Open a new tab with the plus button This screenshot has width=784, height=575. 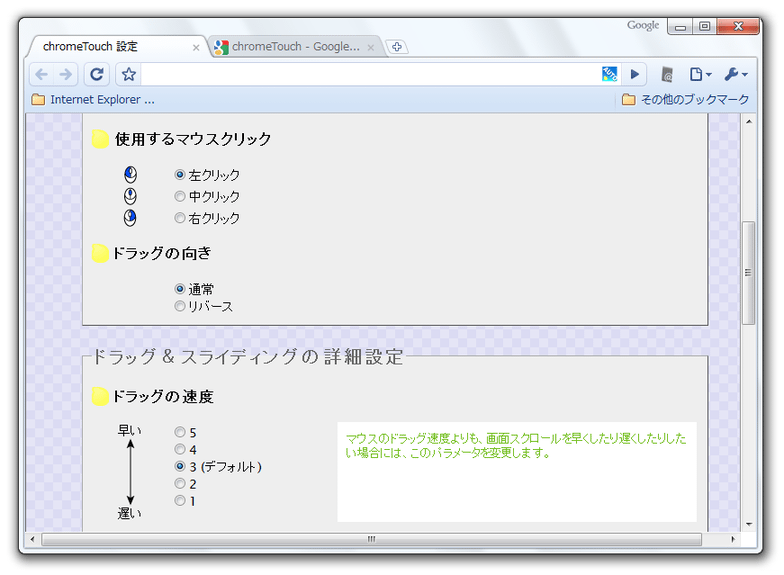[x=397, y=47]
